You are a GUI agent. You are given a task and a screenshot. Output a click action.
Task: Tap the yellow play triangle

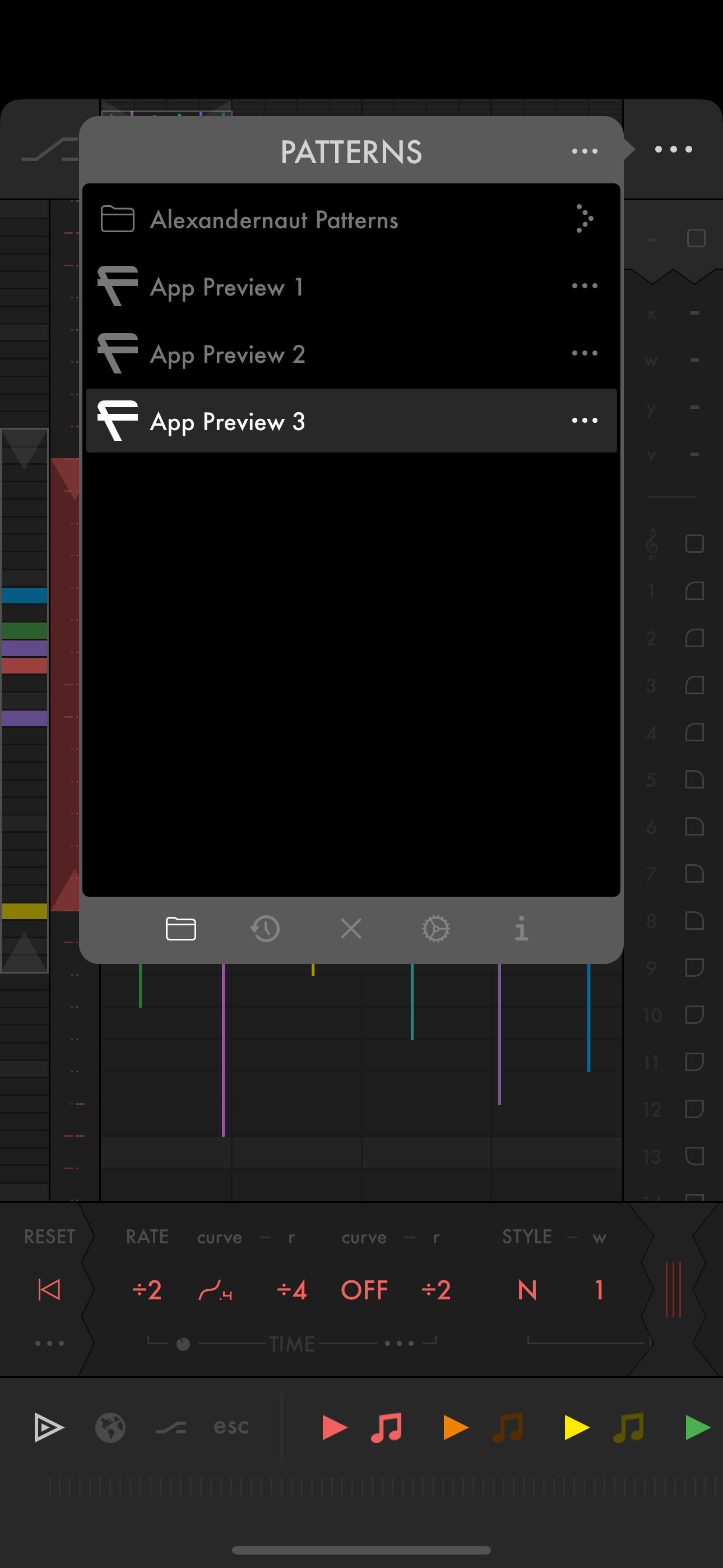click(x=576, y=1427)
